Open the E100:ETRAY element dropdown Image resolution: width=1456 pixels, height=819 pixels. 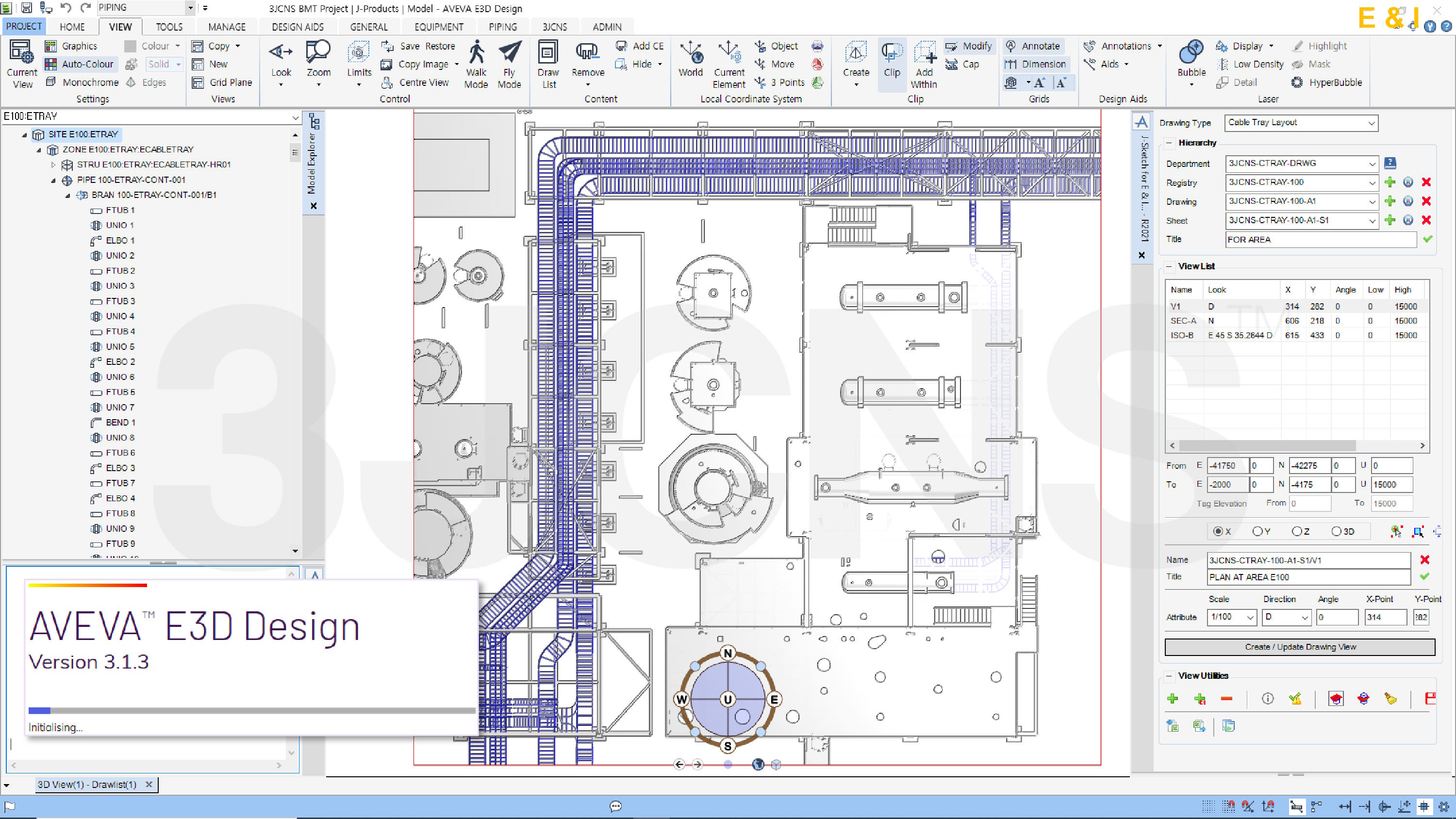(x=295, y=117)
